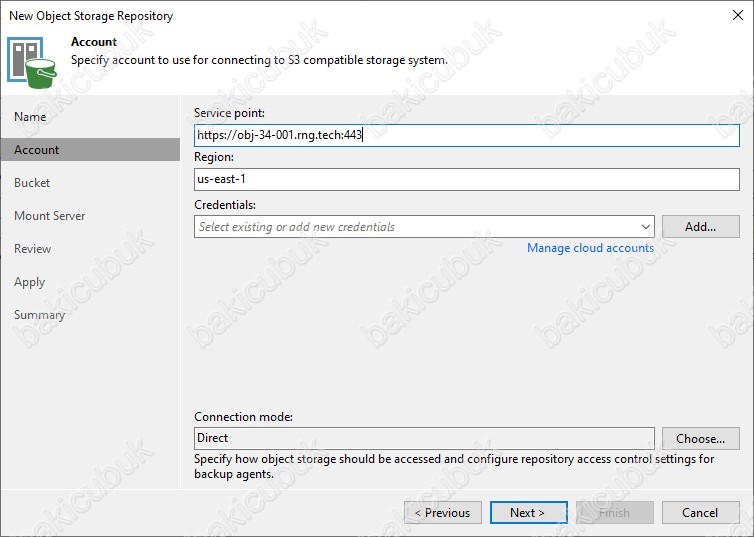Click the "Specify account to use" description text

(x=259, y=61)
